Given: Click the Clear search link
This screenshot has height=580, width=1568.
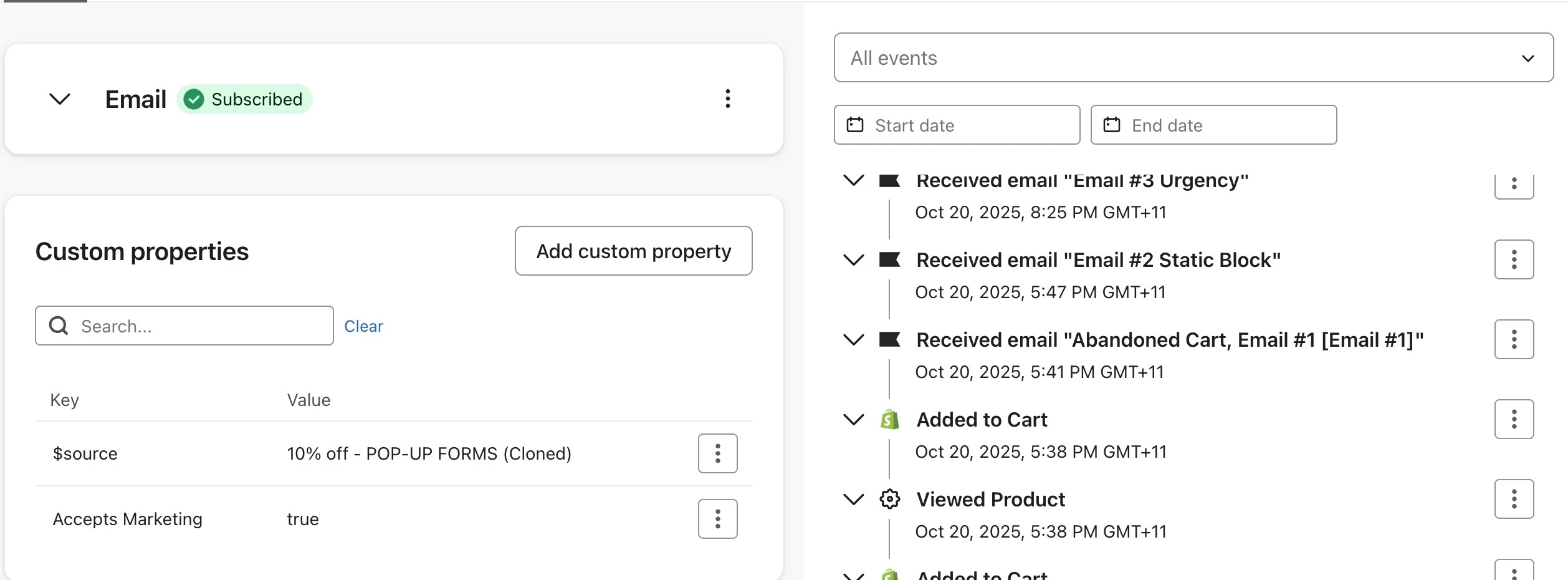Looking at the screenshot, I should 363,326.
